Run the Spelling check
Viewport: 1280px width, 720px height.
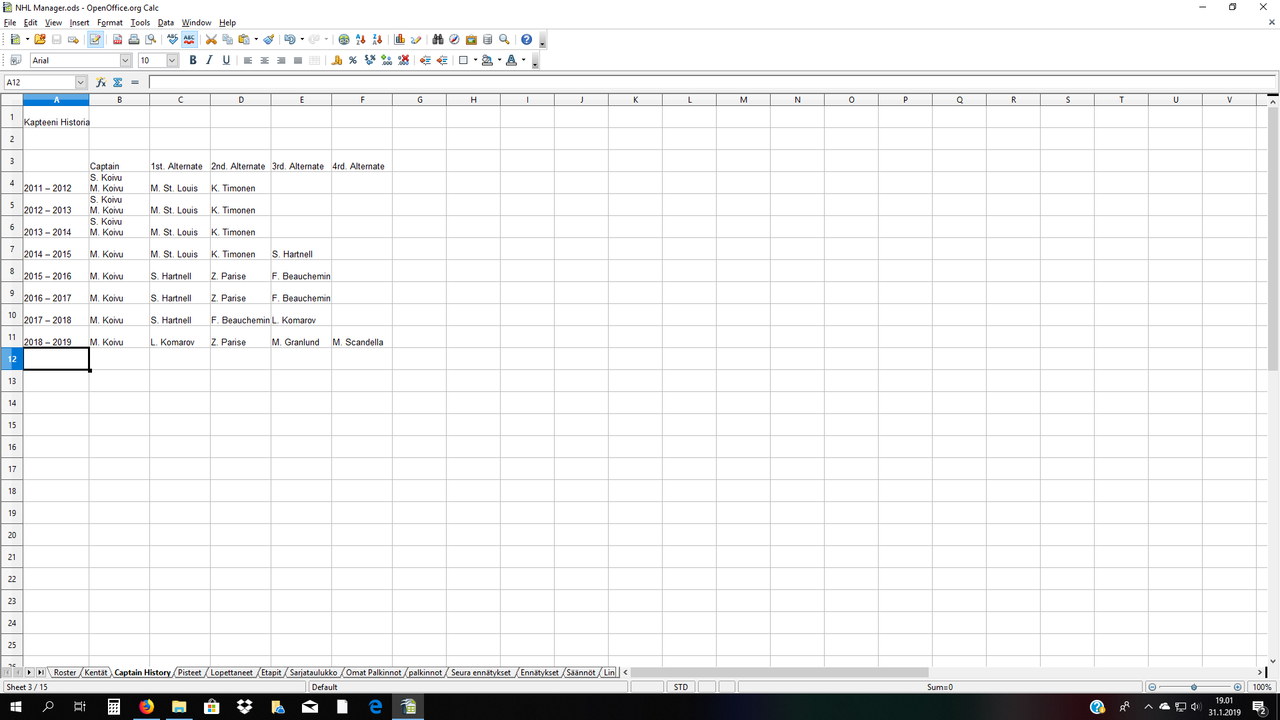[173, 39]
